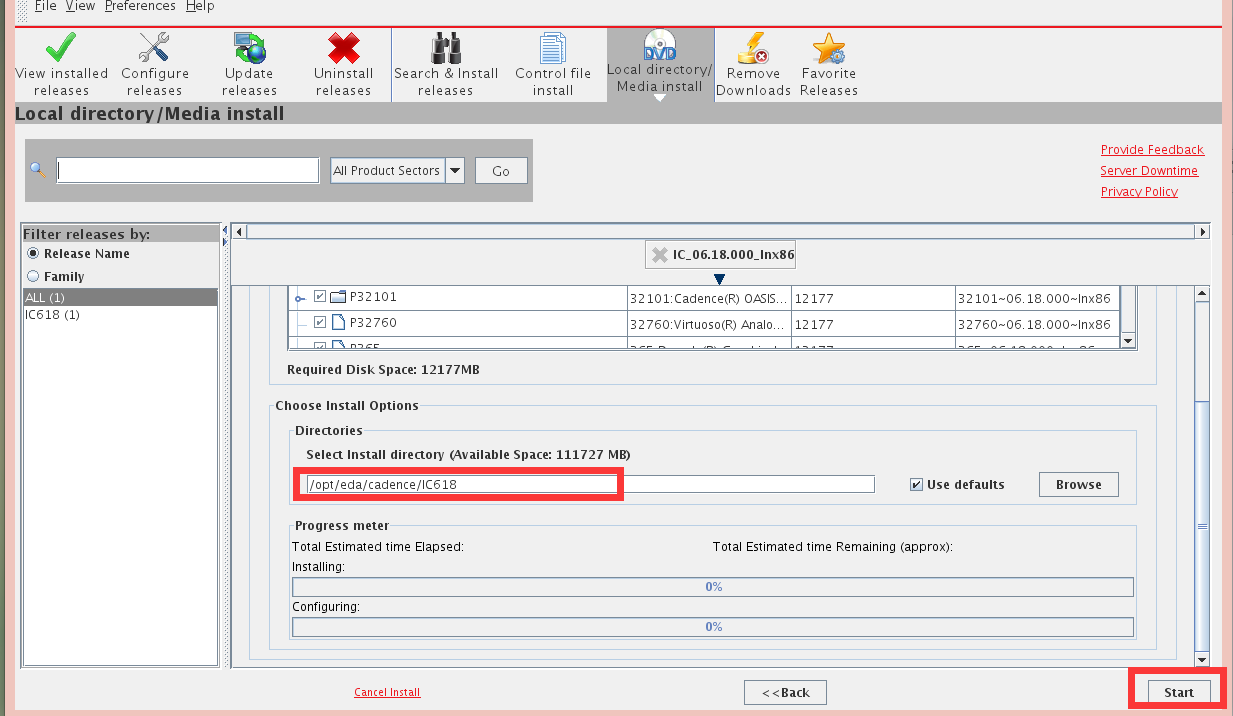Click the Uninstall releases red X icon
This screenshot has height=716, width=1233.
(343, 48)
